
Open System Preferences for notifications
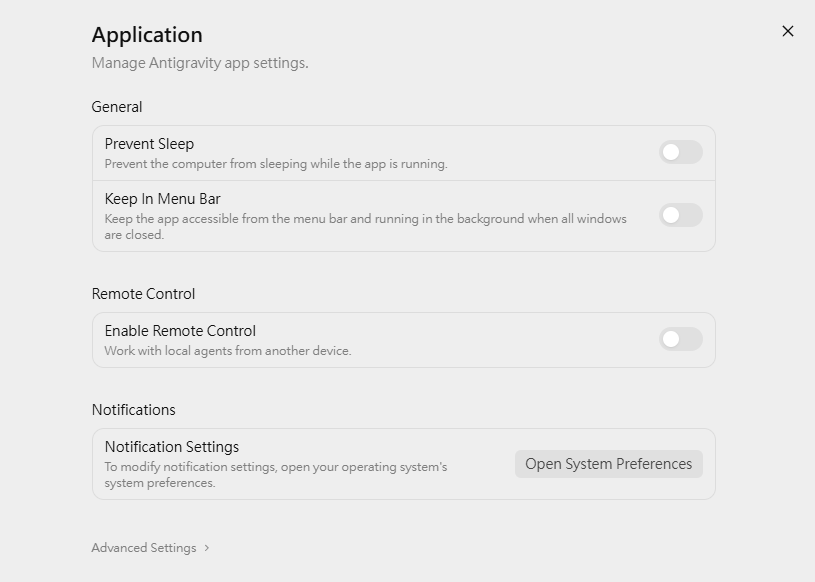pos(609,464)
